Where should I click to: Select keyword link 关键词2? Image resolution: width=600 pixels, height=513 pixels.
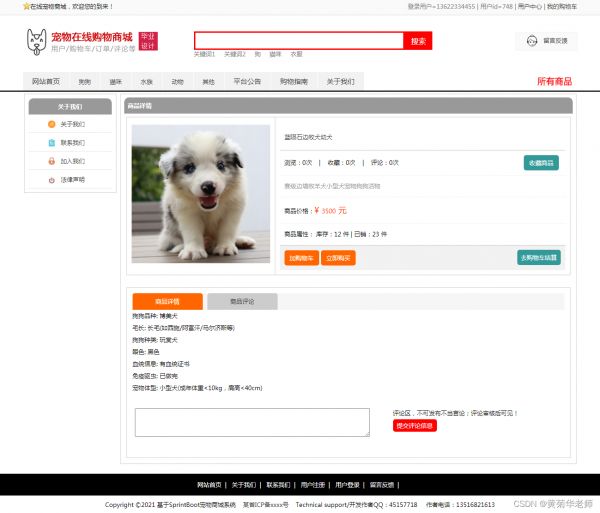[235, 54]
